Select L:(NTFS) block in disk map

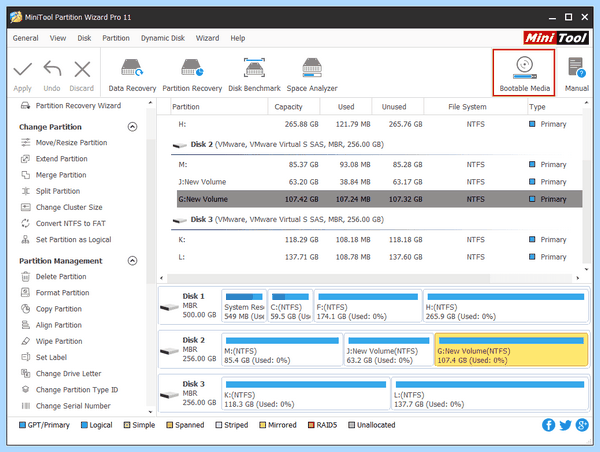click(x=490, y=394)
